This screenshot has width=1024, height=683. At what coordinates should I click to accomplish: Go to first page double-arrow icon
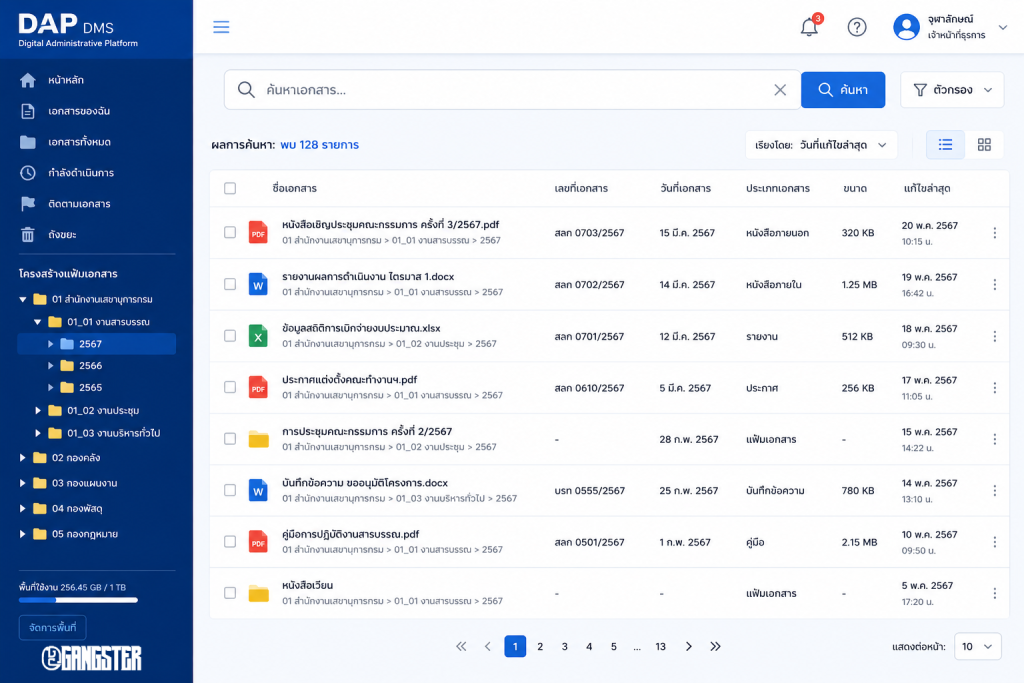(x=461, y=646)
